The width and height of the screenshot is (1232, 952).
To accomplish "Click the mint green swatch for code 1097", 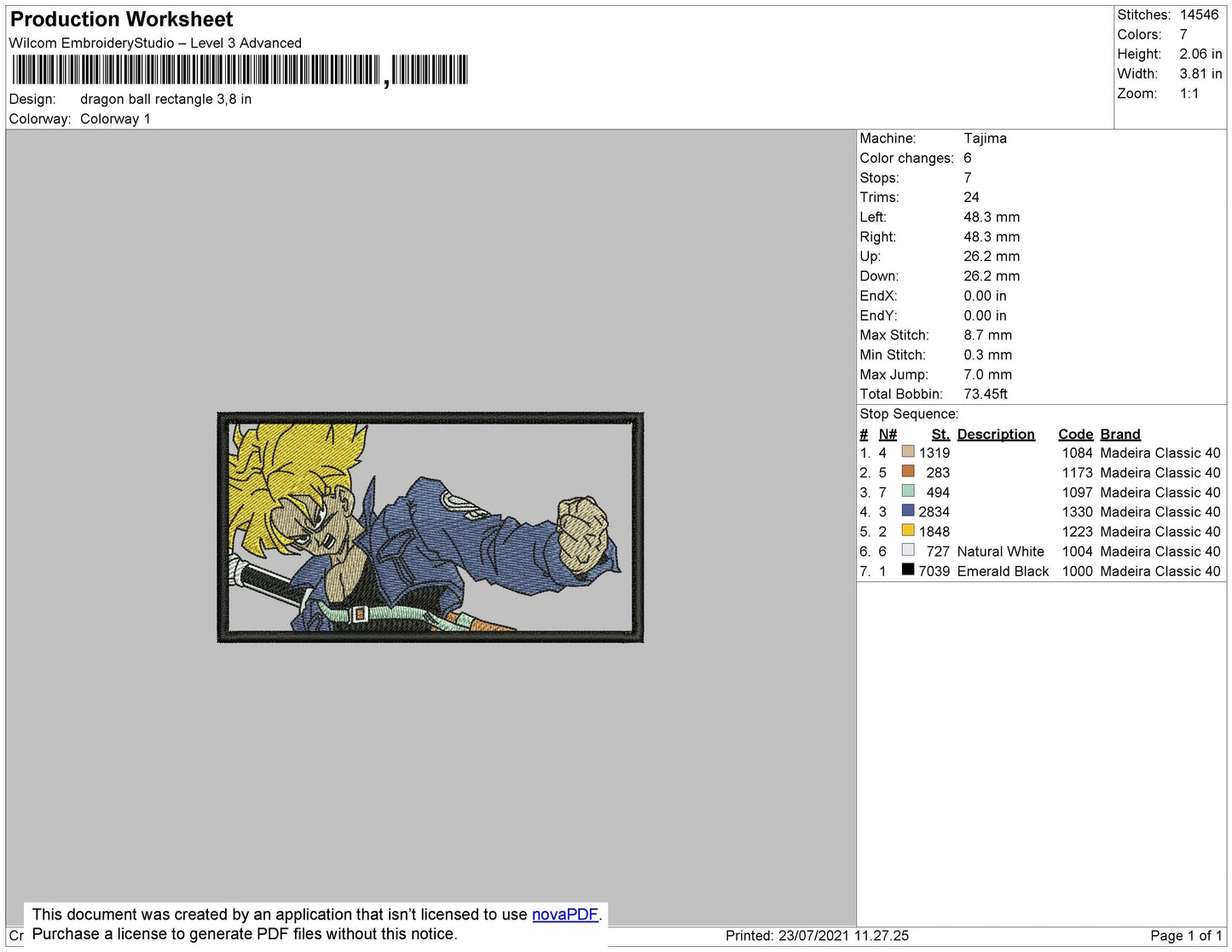I will click(908, 491).
